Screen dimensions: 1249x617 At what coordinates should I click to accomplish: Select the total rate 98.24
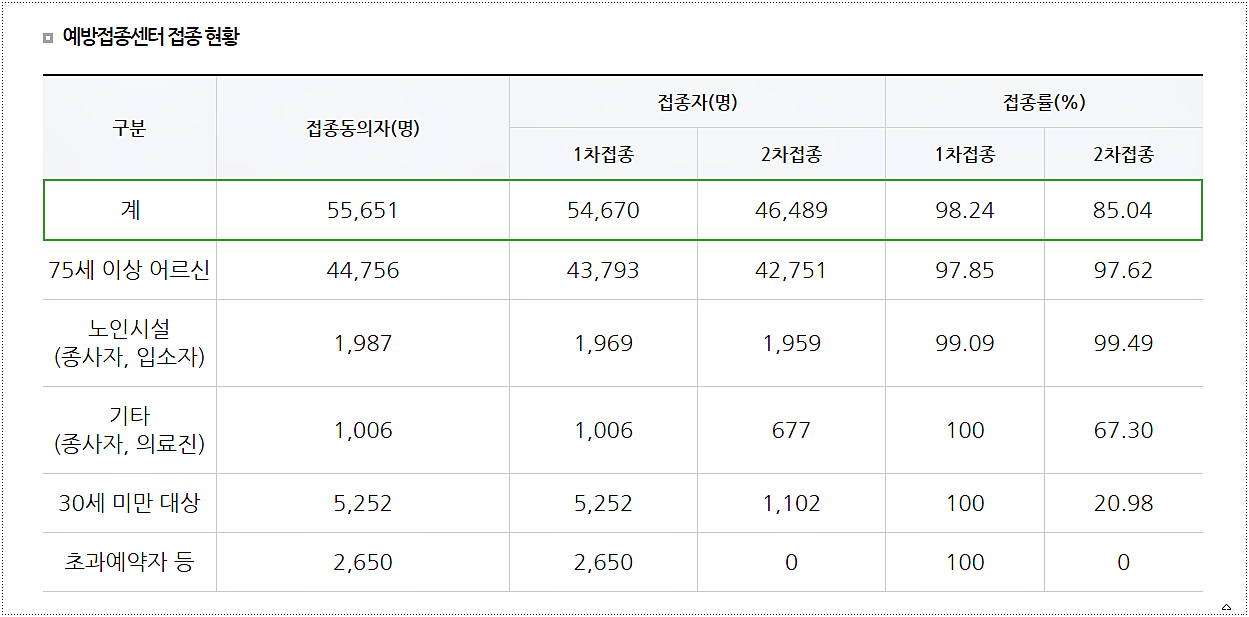pos(965,211)
